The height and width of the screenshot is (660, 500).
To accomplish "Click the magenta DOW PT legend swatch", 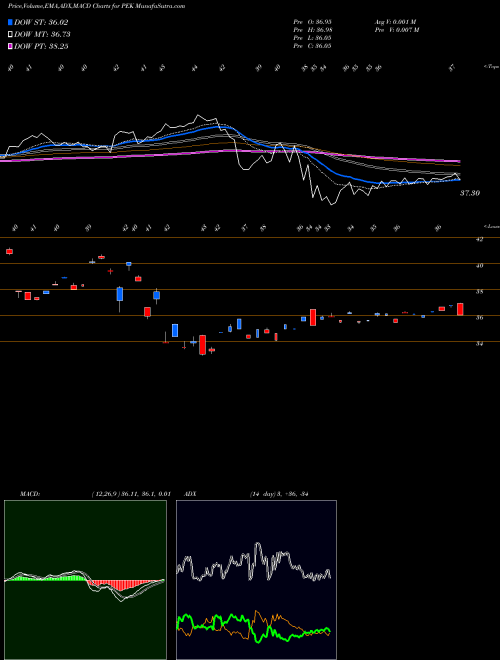I will pyautogui.click(x=11, y=46).
